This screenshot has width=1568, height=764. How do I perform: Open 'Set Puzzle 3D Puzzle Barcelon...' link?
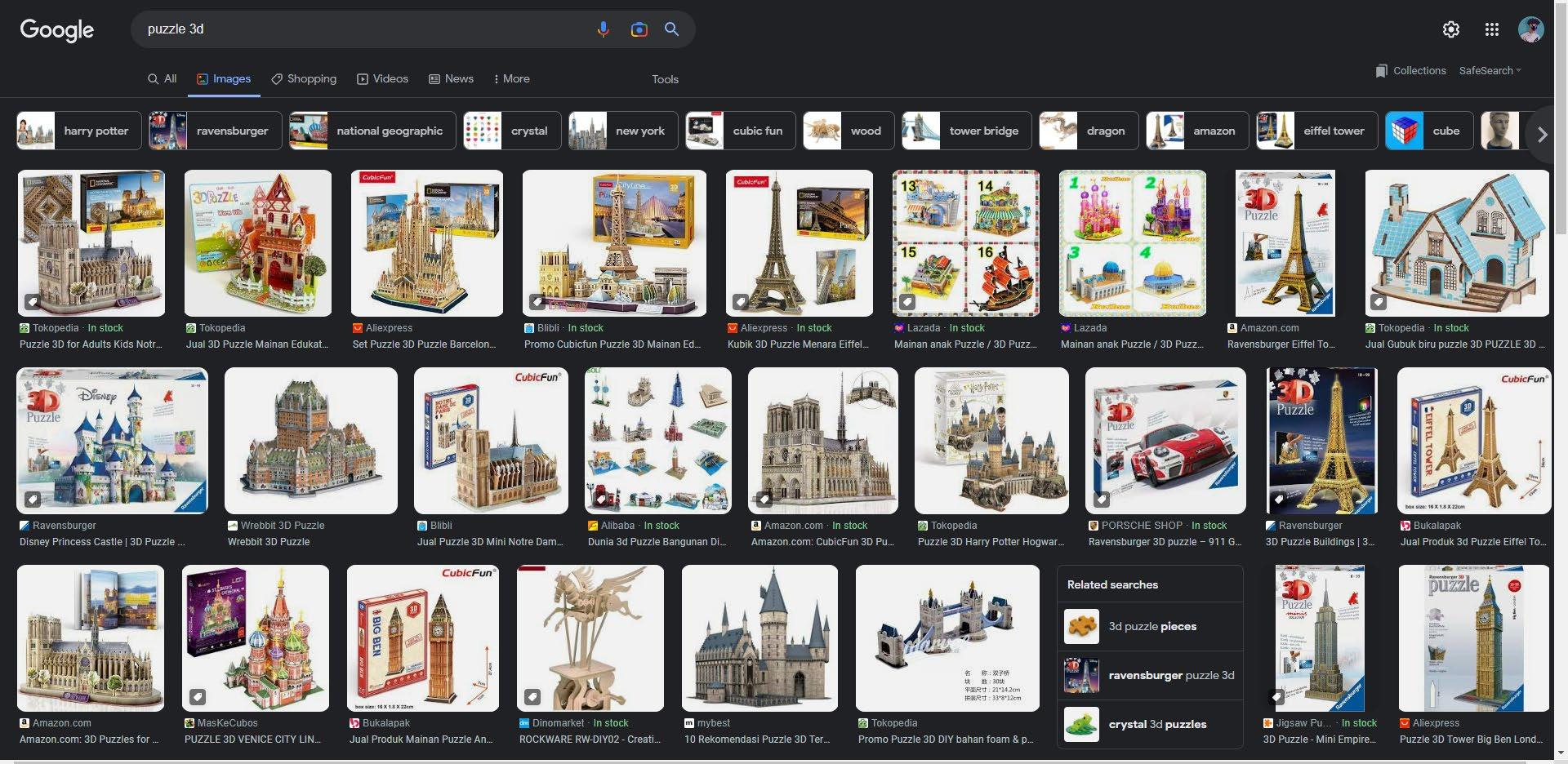click(x=425, y=344)
